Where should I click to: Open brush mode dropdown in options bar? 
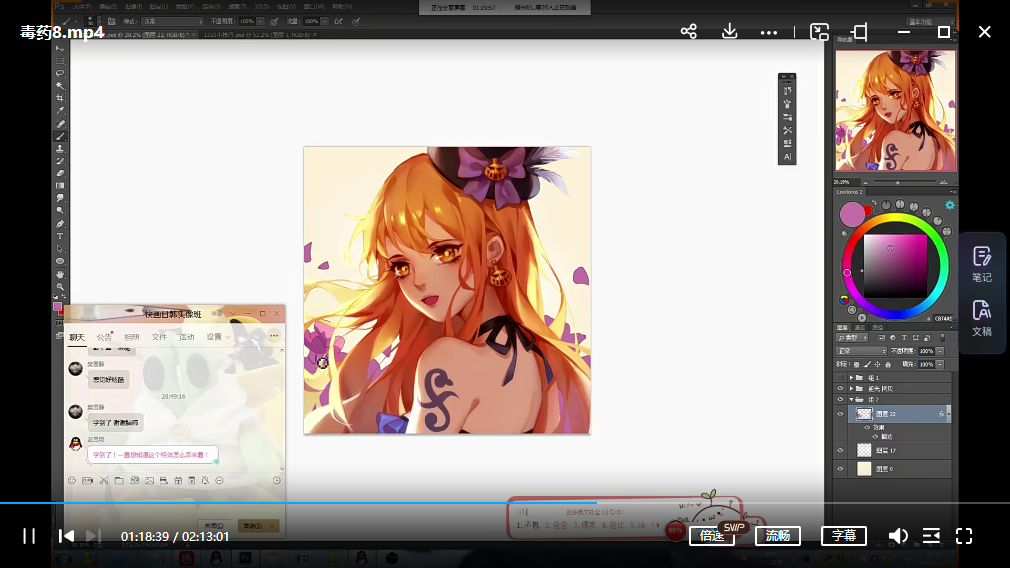[172, 21]
